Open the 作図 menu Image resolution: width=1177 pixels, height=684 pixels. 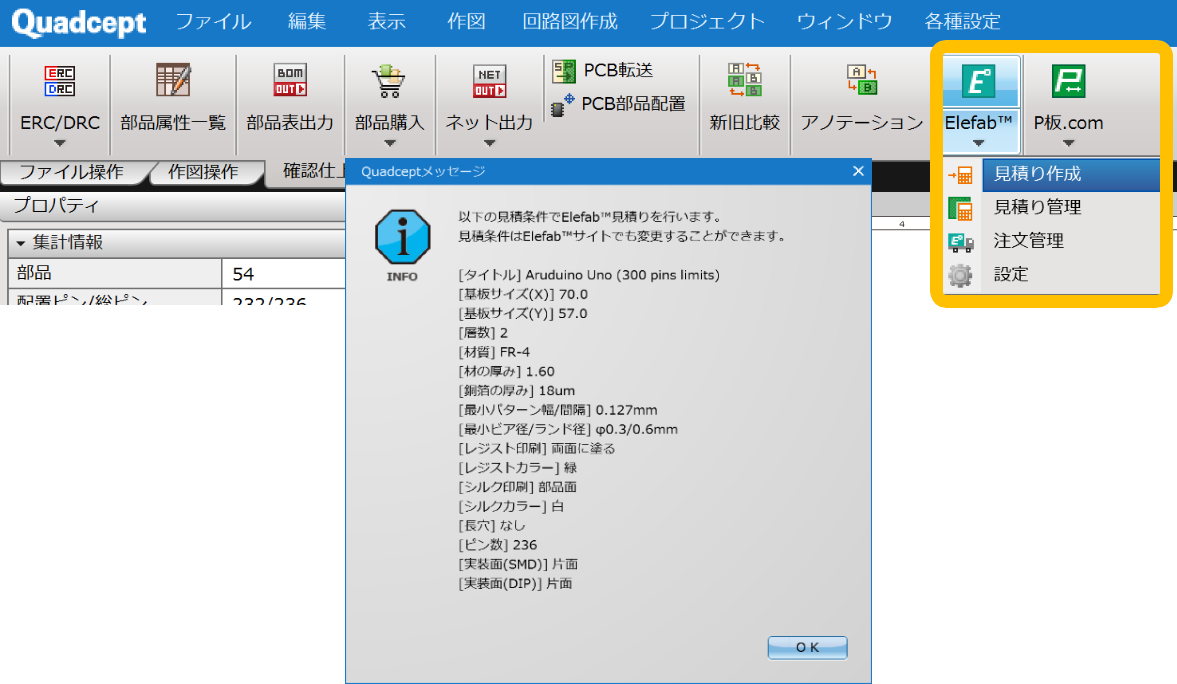[x=466, y=21]
